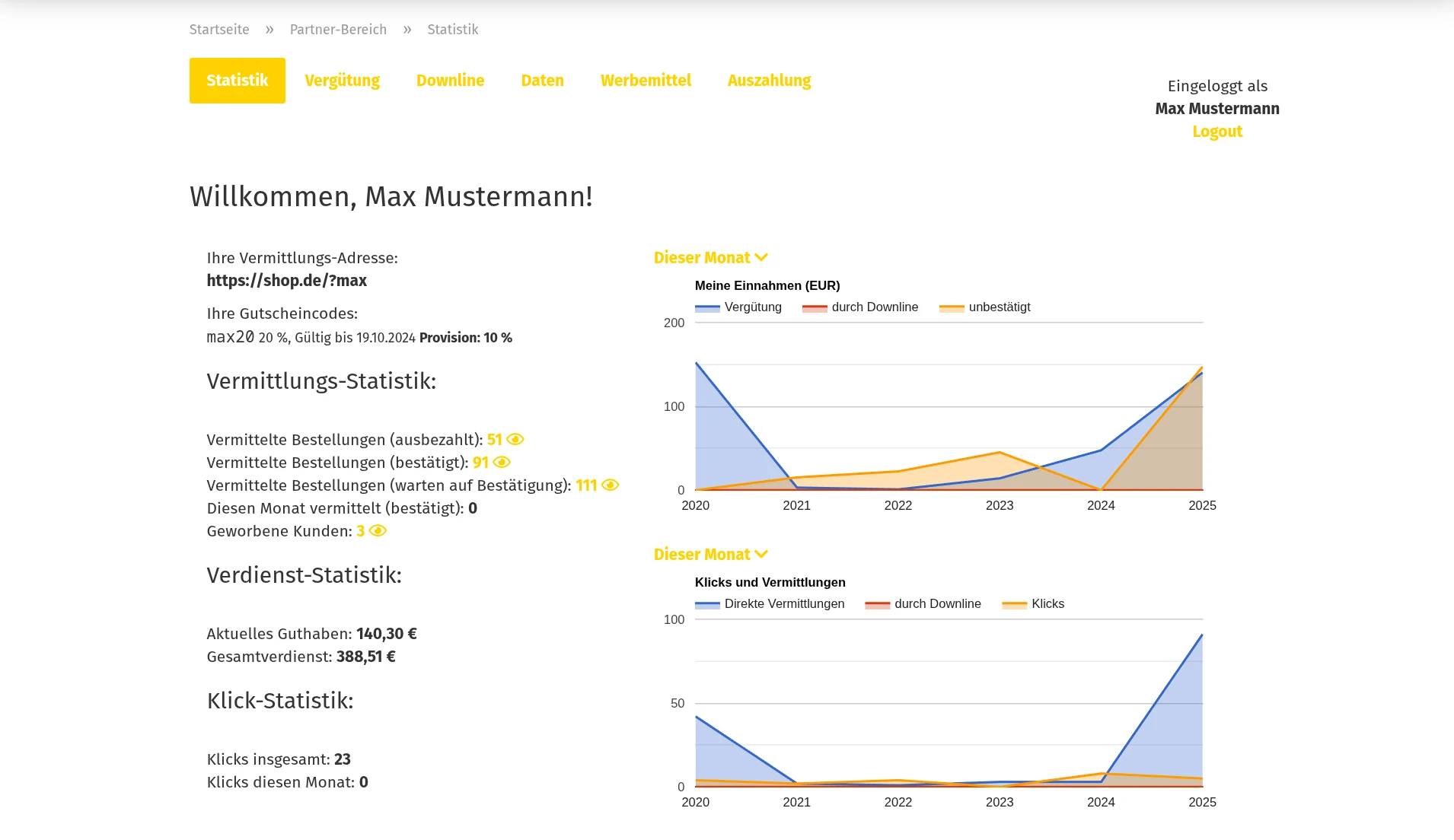Navigate to Startseite in the breadcrumb
Viewport: 1454px width, 840px height.
[x=219, y=30]
